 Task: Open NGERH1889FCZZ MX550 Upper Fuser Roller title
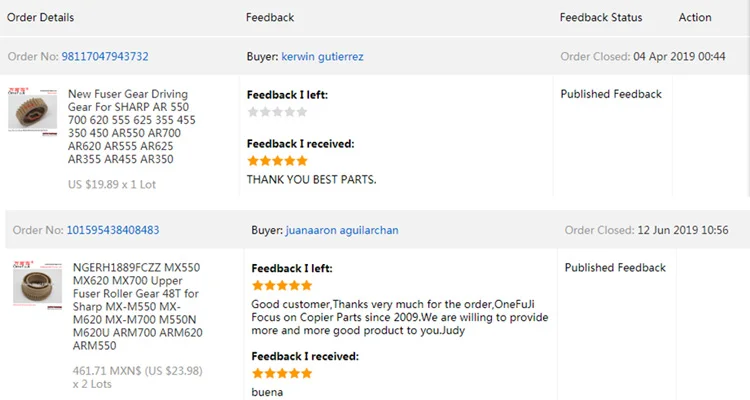tap(138, 306)
